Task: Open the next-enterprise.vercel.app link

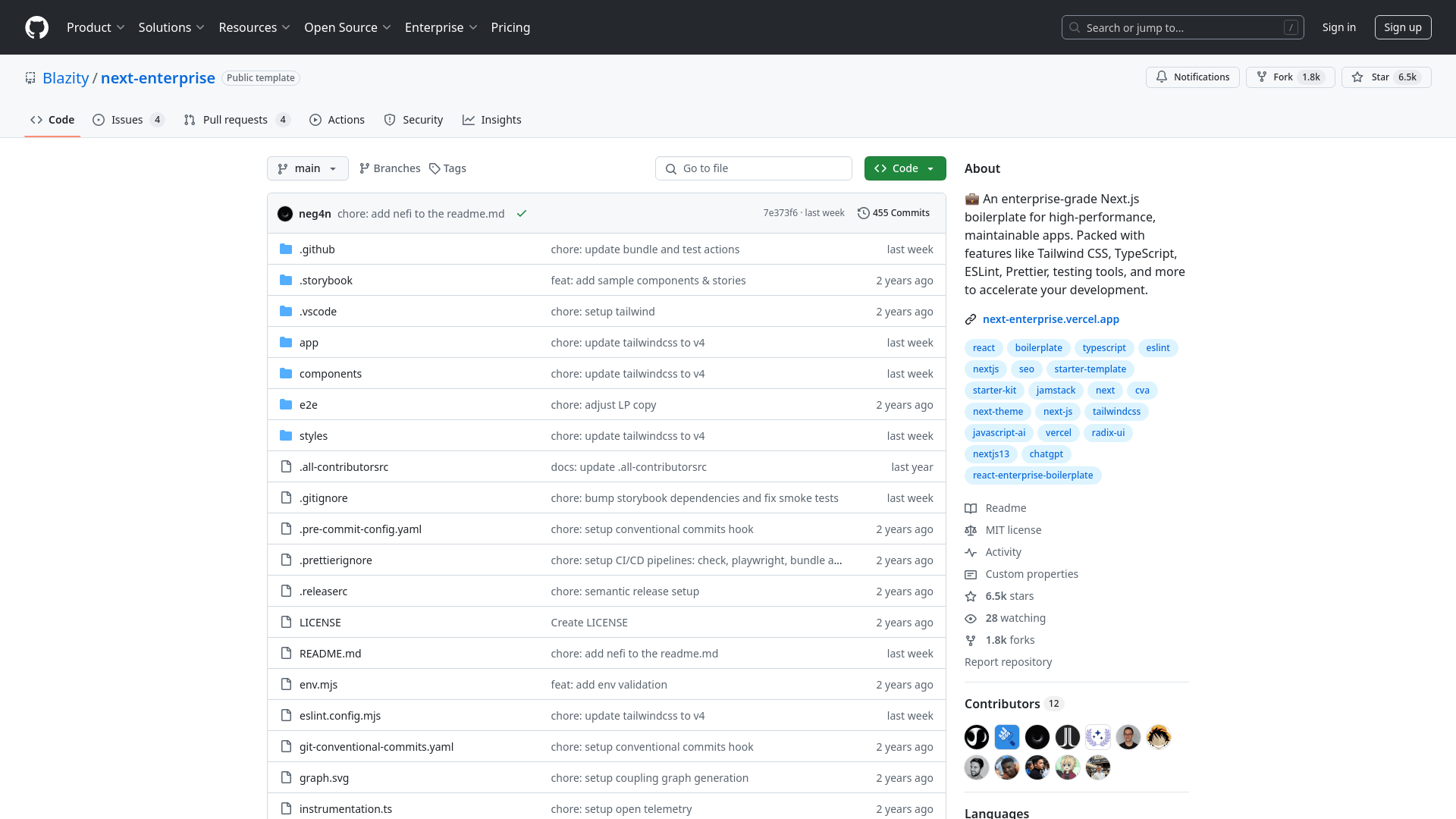Action: pyautogui.click(x=1050, y=319)
